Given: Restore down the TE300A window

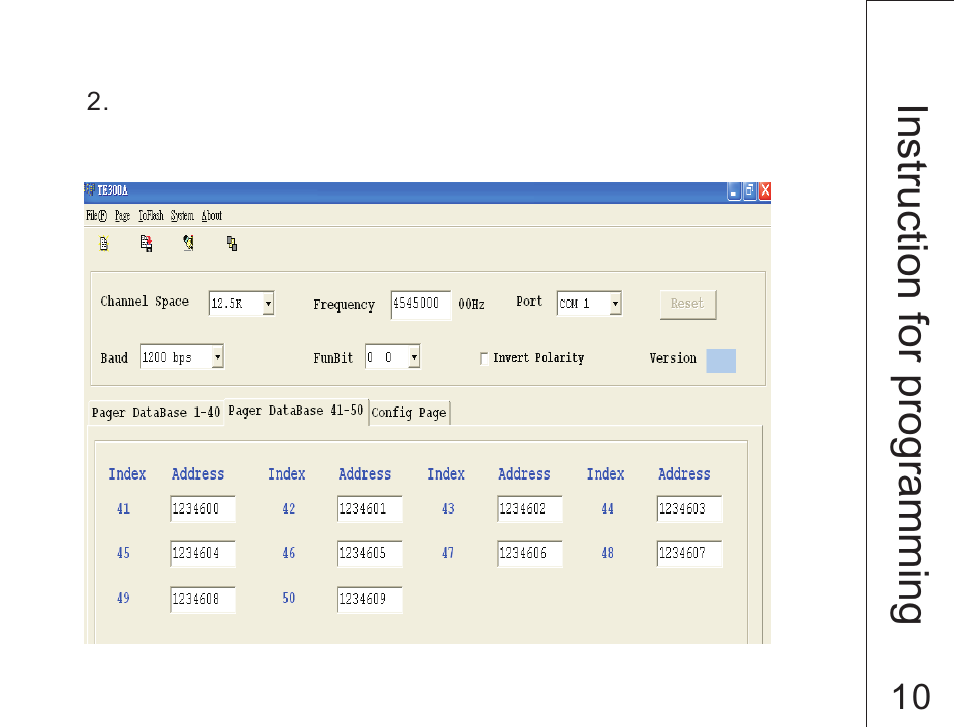Looking at the screenshot, I should [750, 192].
